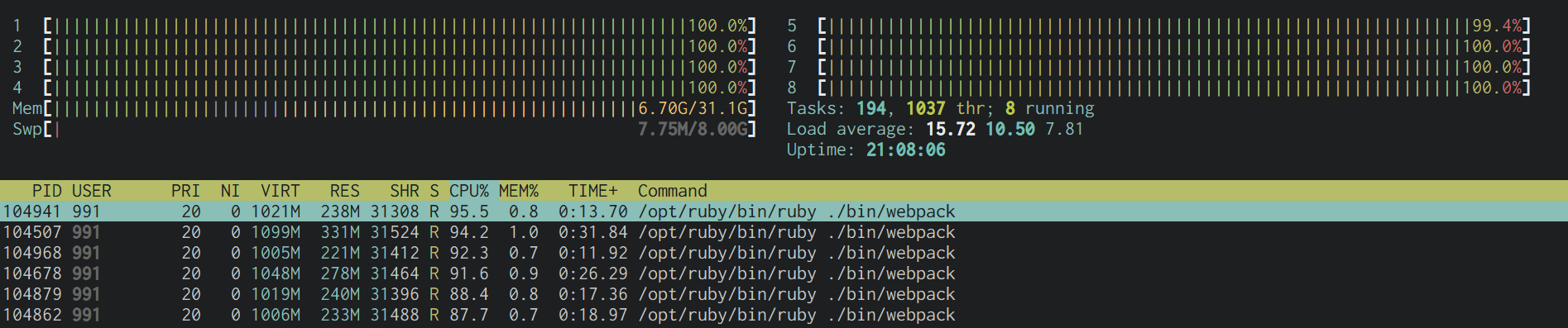Click CPU% value 94.2
This screenshot has width=1568, height=328.
coord(469,232)
